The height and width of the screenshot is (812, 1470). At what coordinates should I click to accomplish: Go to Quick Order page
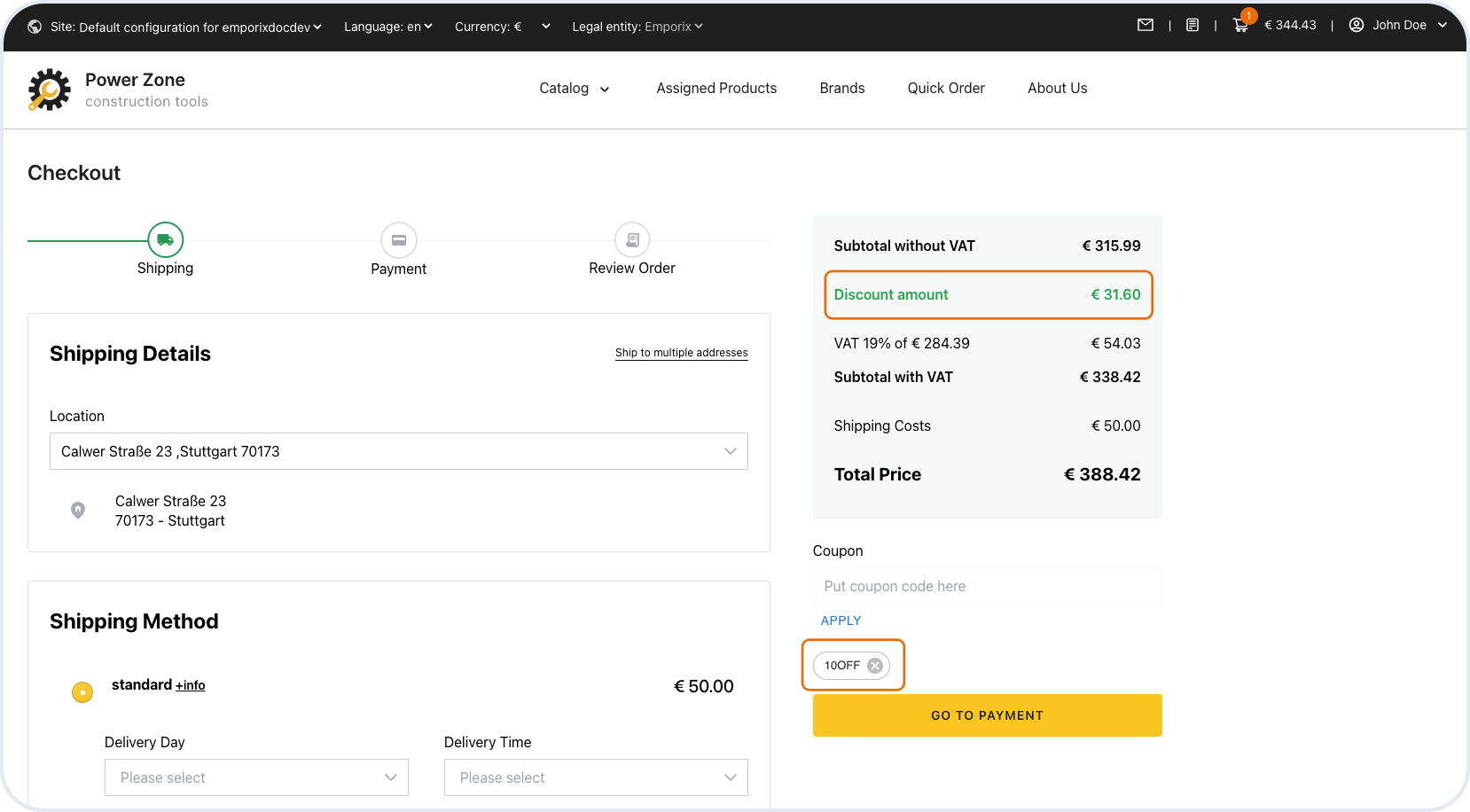pyautogui.click(x=946, y=89)
